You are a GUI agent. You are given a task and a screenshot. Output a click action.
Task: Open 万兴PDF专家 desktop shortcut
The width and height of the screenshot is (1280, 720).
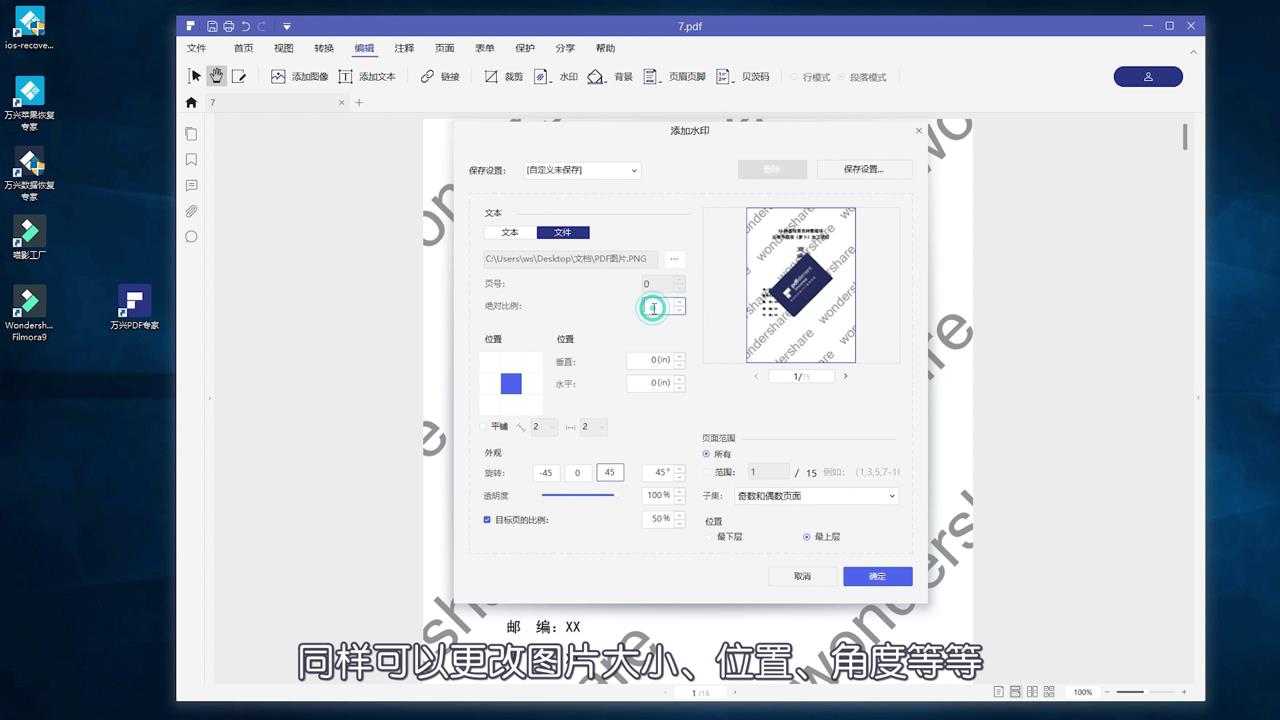tap(134, 308)
